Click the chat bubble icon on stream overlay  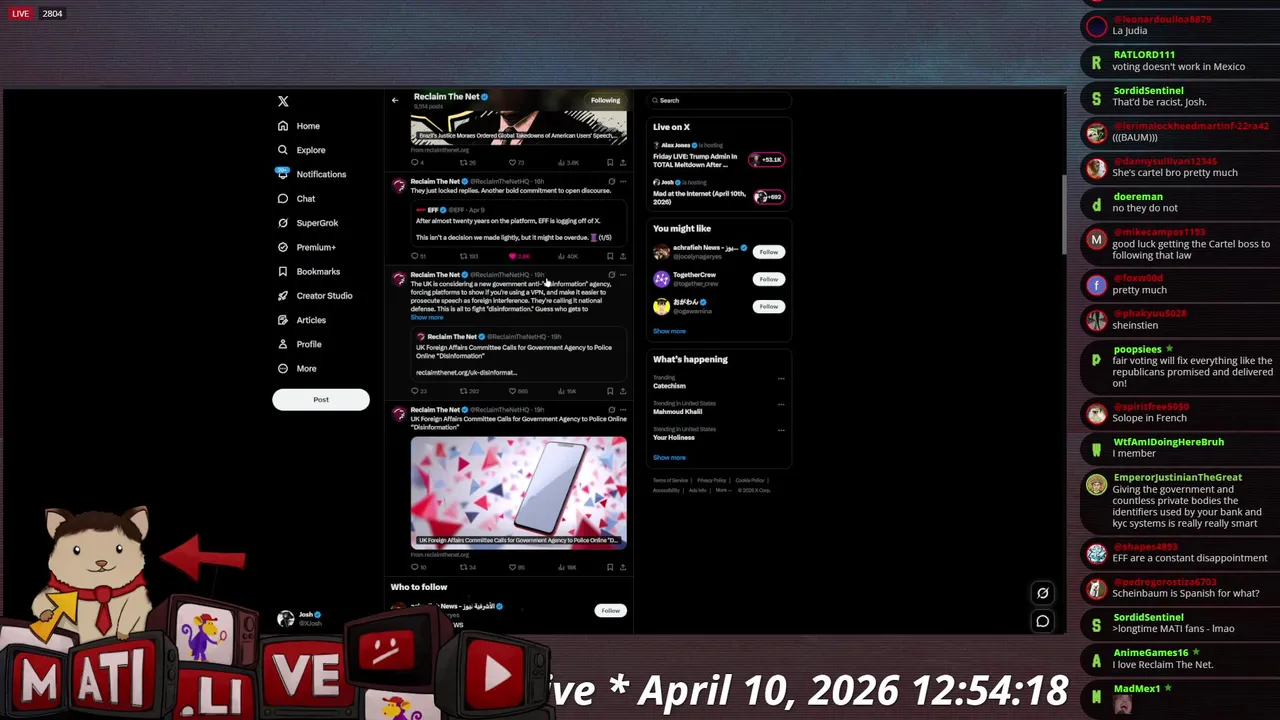click(1042, 621)
